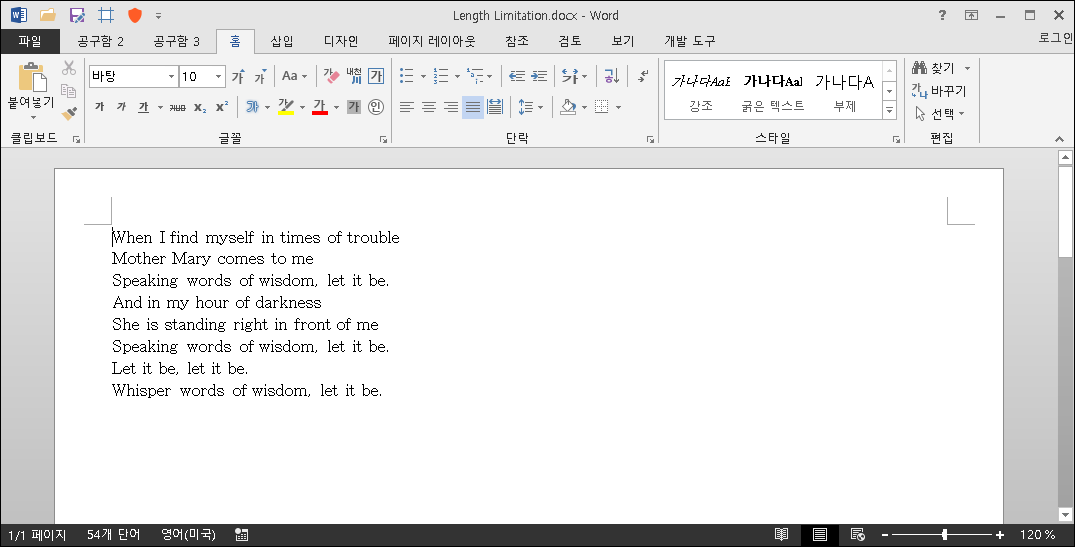
Task: Shrink font size with decrease font icon
Action: (260, 77)
